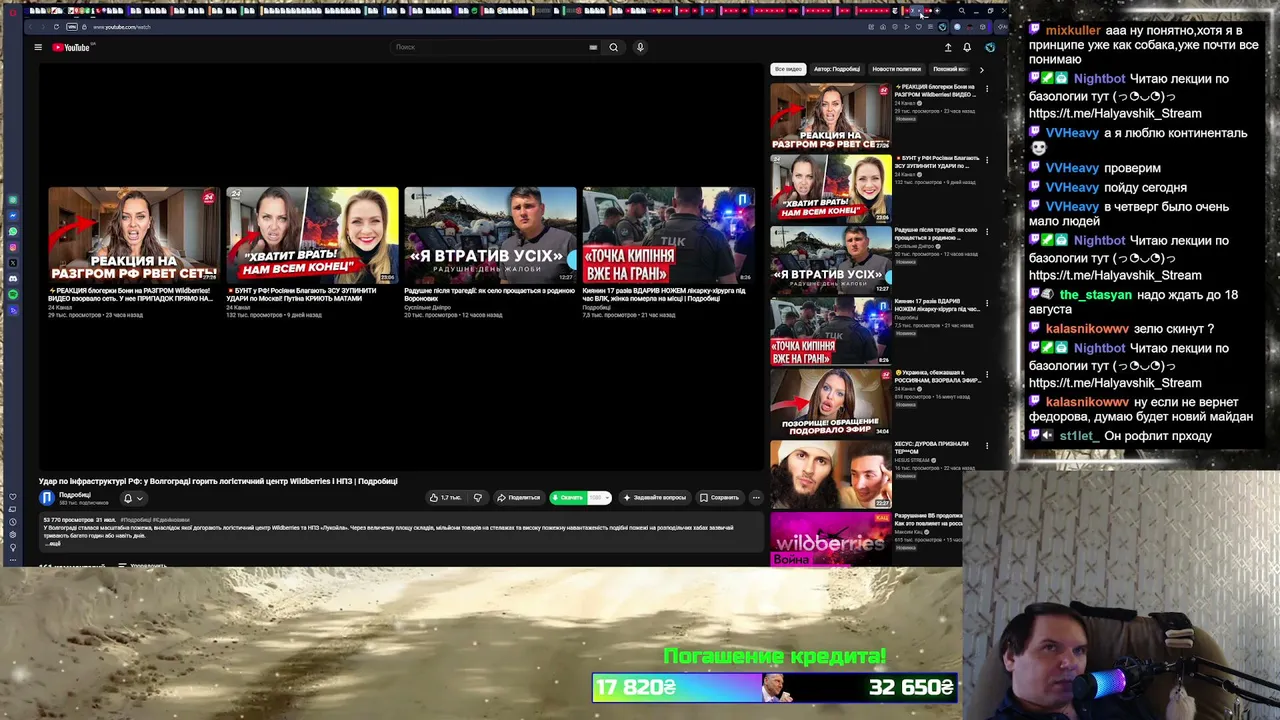Image resolution: width=1280 pixels, height=720 pixels.
Task: Open options for Киянин 17 разів sidebar video
Action: pyautogui.click(x=987, y=303)
